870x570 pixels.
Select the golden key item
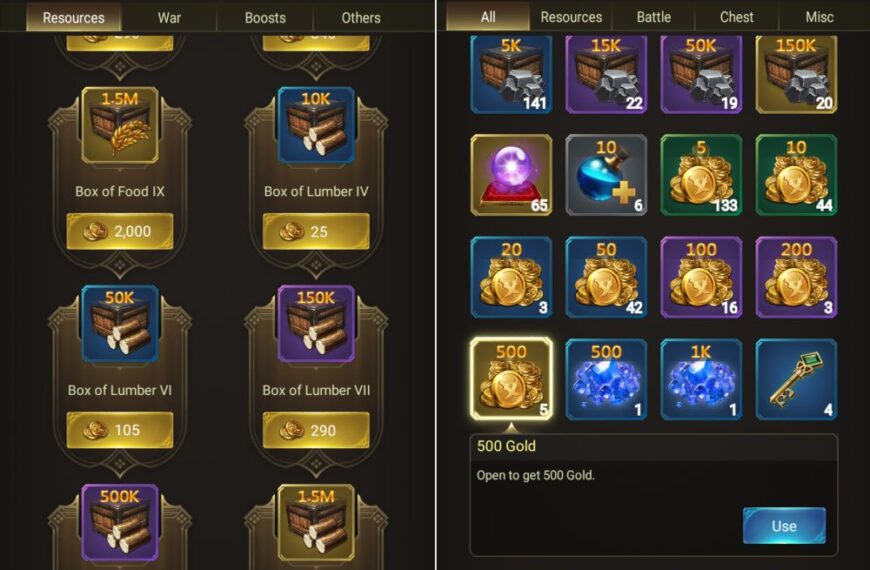(796, 379)
